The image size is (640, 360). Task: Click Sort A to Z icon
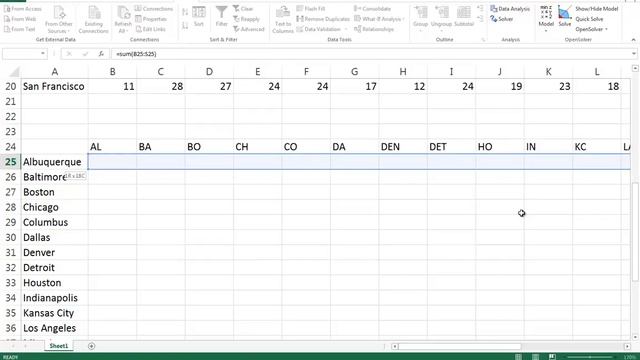pos(185,12)
